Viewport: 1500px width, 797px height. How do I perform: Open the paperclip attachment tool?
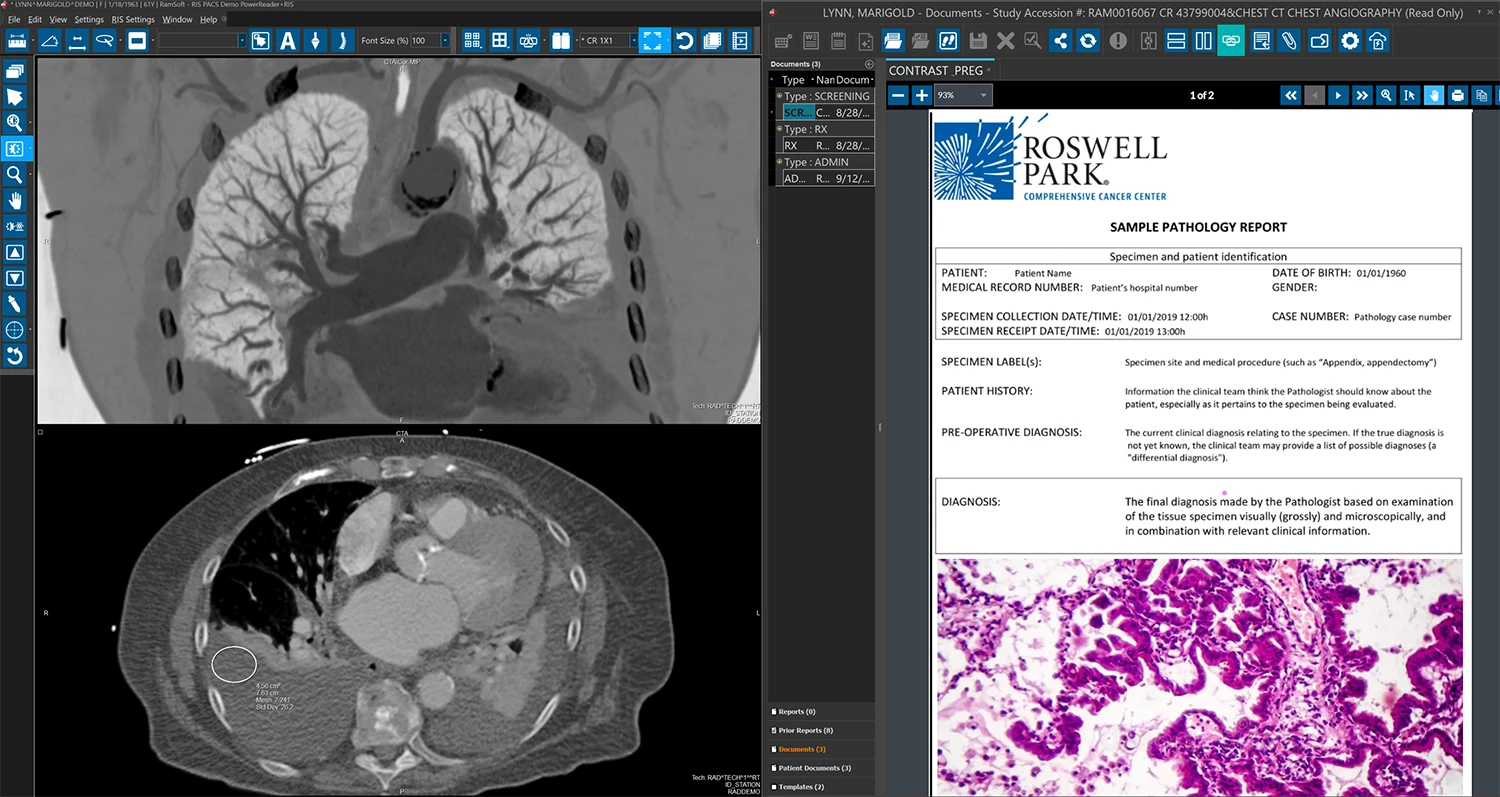(x=1289, y=41)
